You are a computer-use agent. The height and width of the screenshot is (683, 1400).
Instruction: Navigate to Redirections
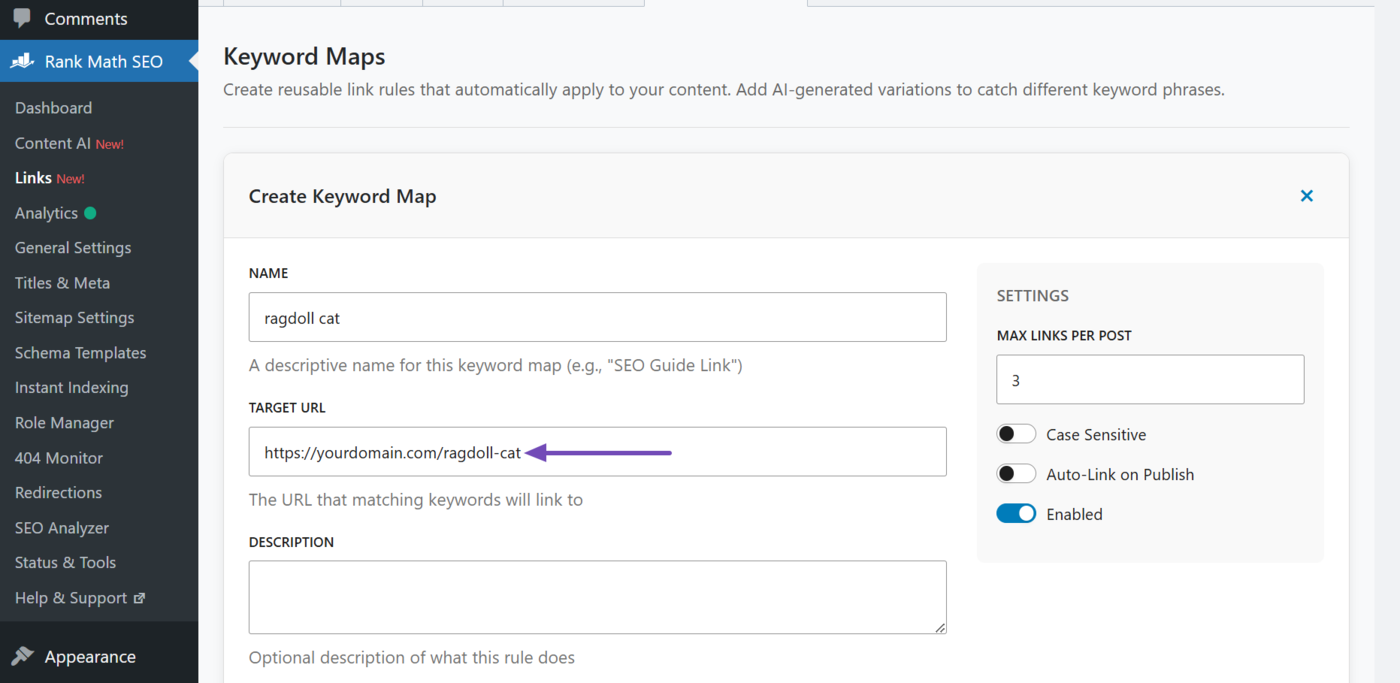click(x=58, y=492)
